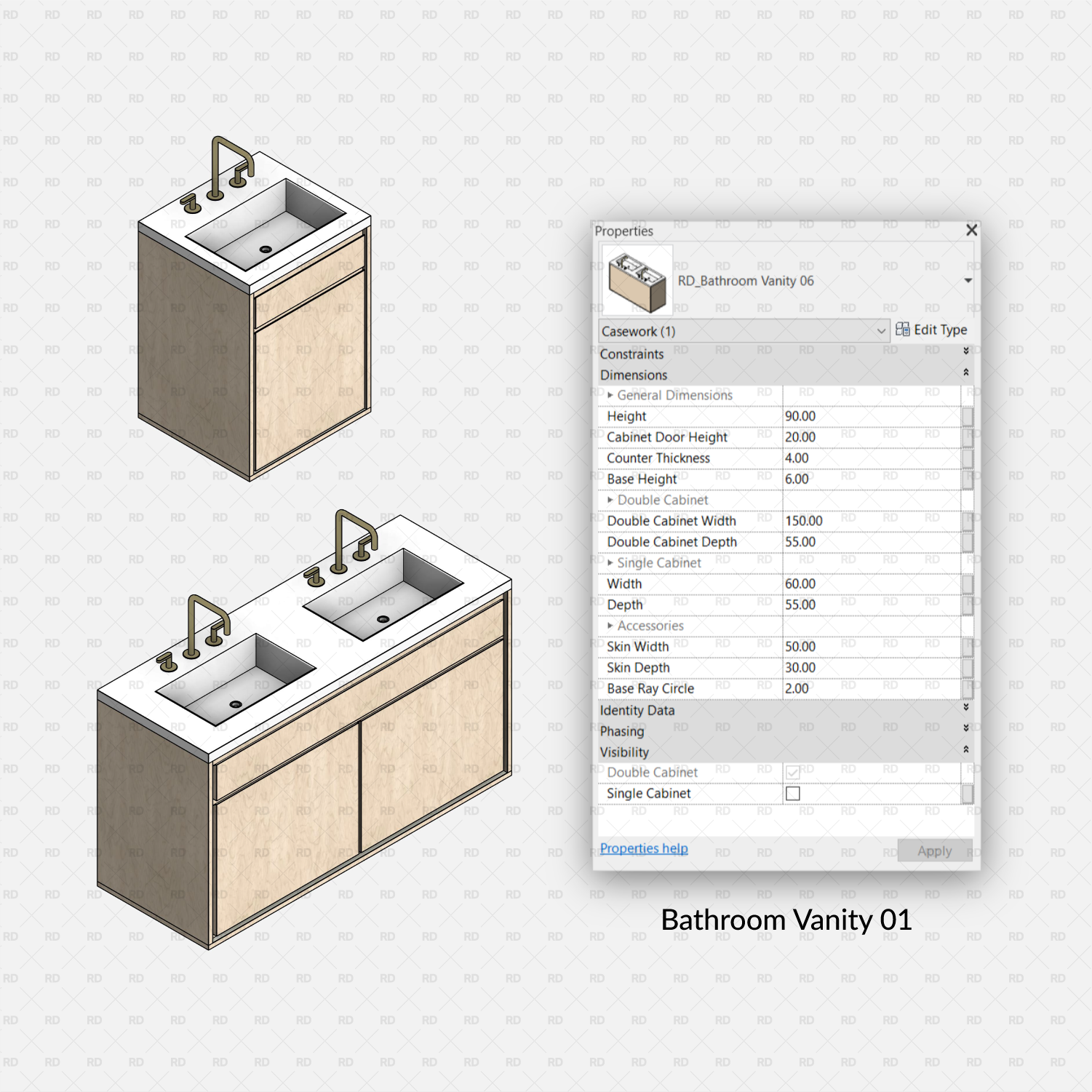Edit the Height value of 90.00
The image size is (1092, 1092).
tap(837, 416)
